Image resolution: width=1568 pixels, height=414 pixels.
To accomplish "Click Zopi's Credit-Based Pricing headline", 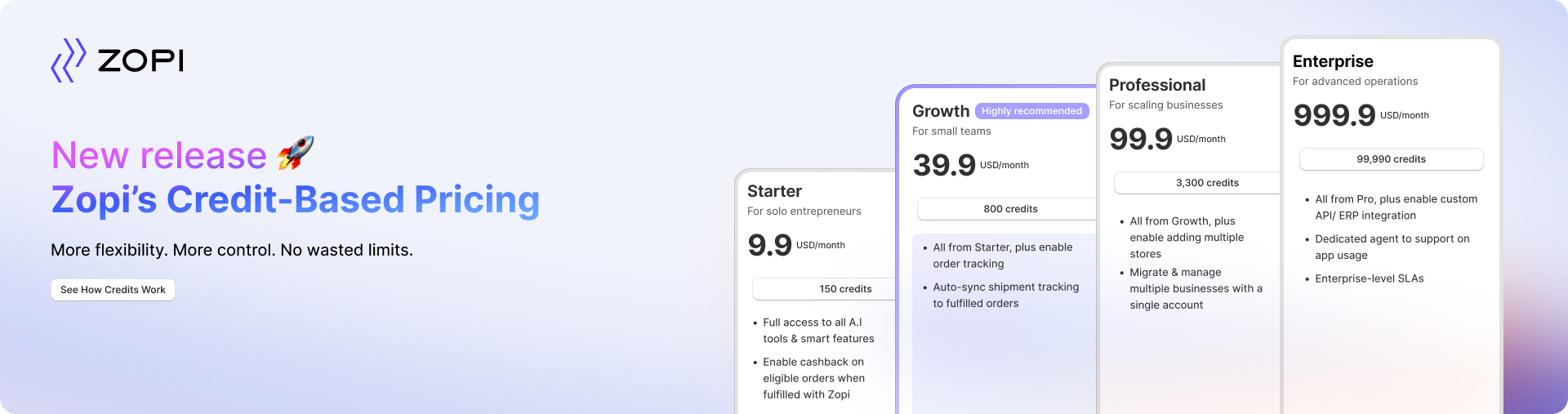I will pyautogui.click(x=295, y=200).
